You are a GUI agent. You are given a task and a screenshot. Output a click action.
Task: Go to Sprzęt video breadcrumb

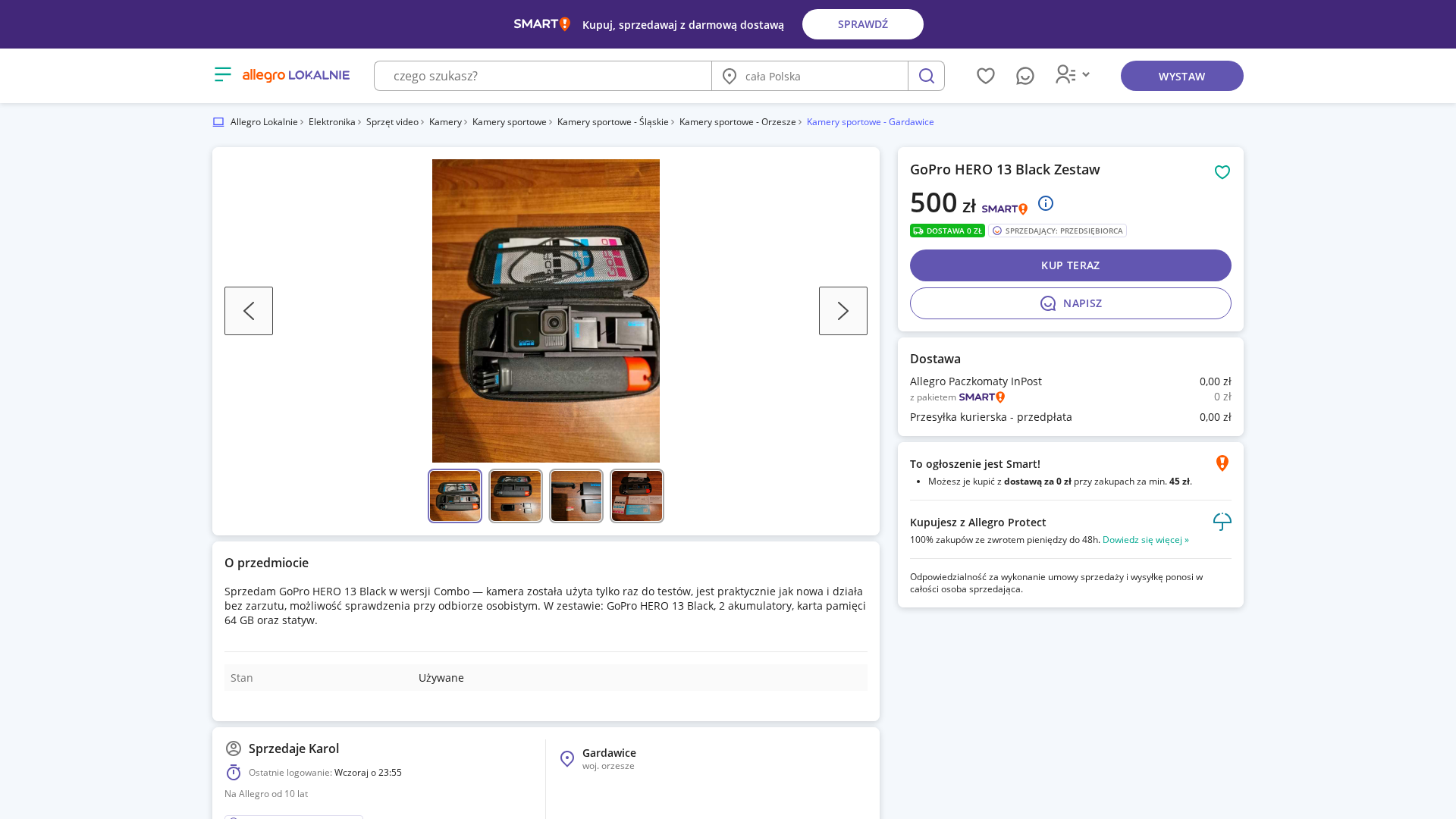[392, 122]
